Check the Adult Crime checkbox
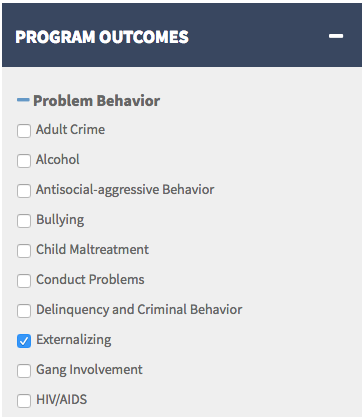This screenshot has height=419, width=364. (24, 131)
